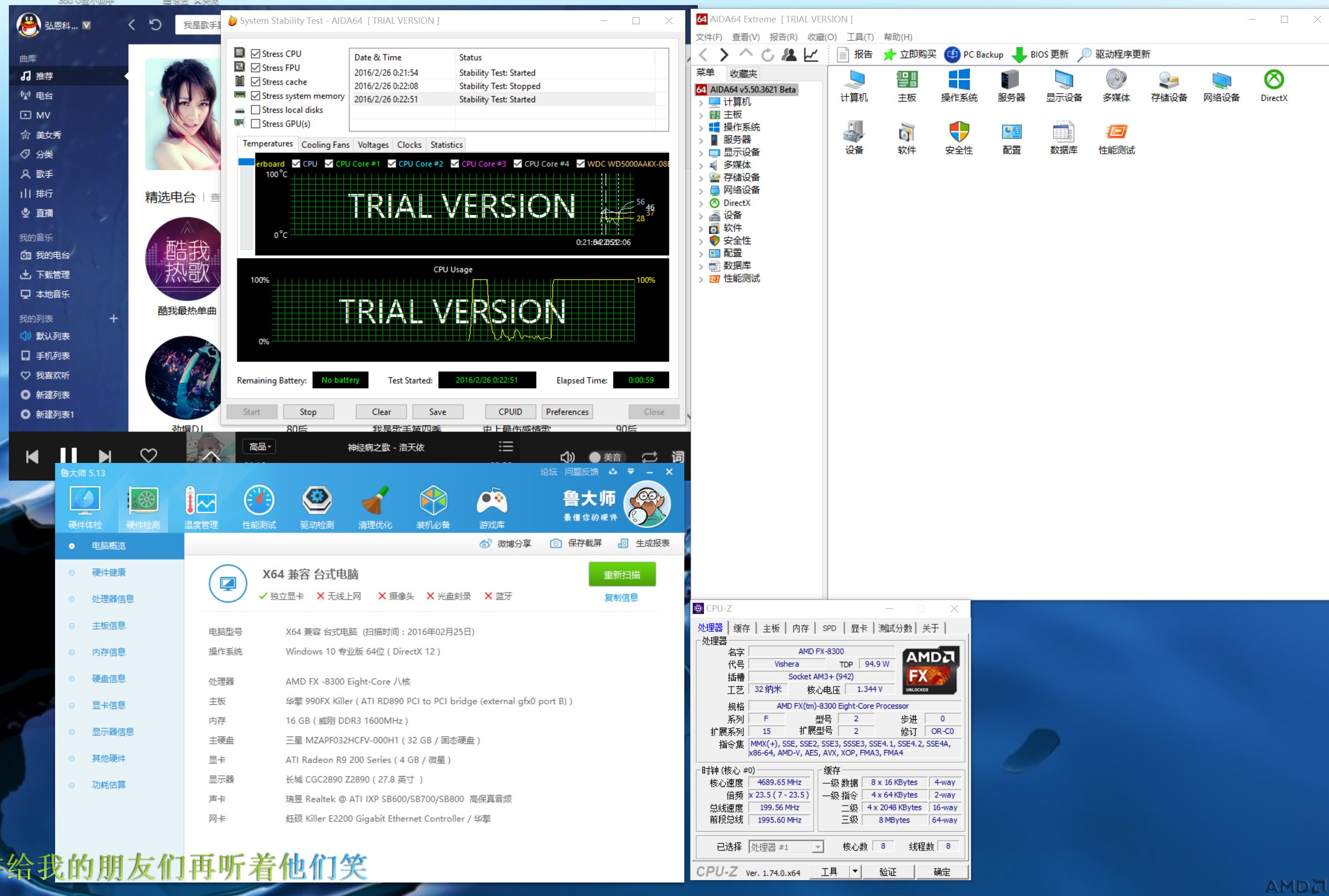Click the heart favorite icon in the music player
1329x896 pixels.
click(x=149, y=455)
